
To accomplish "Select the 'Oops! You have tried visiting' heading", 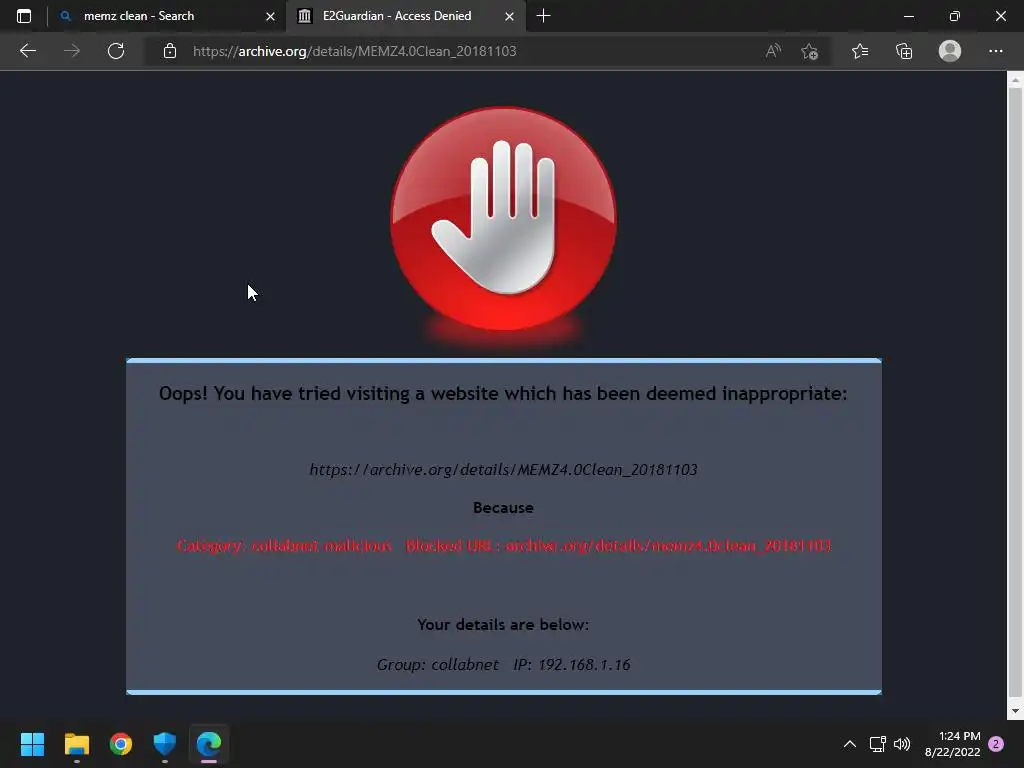I will (504, 394).
